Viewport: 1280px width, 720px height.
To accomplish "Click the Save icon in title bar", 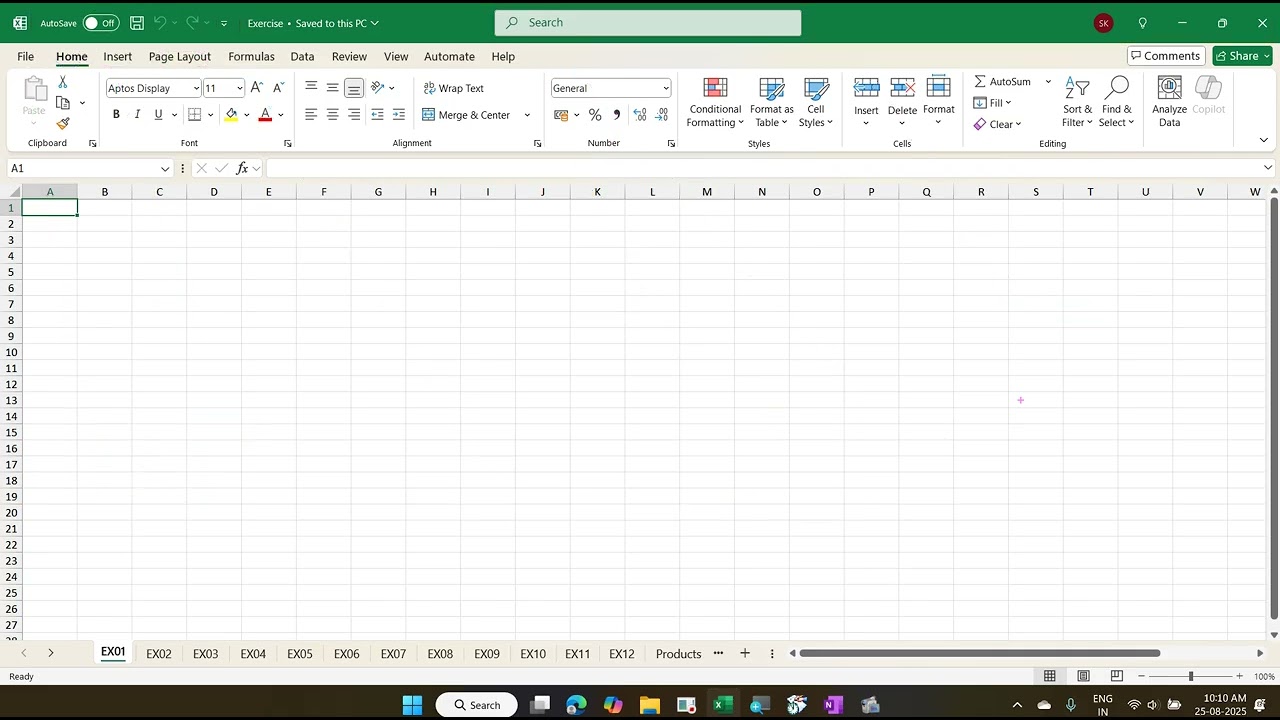I will coord(137,23).
